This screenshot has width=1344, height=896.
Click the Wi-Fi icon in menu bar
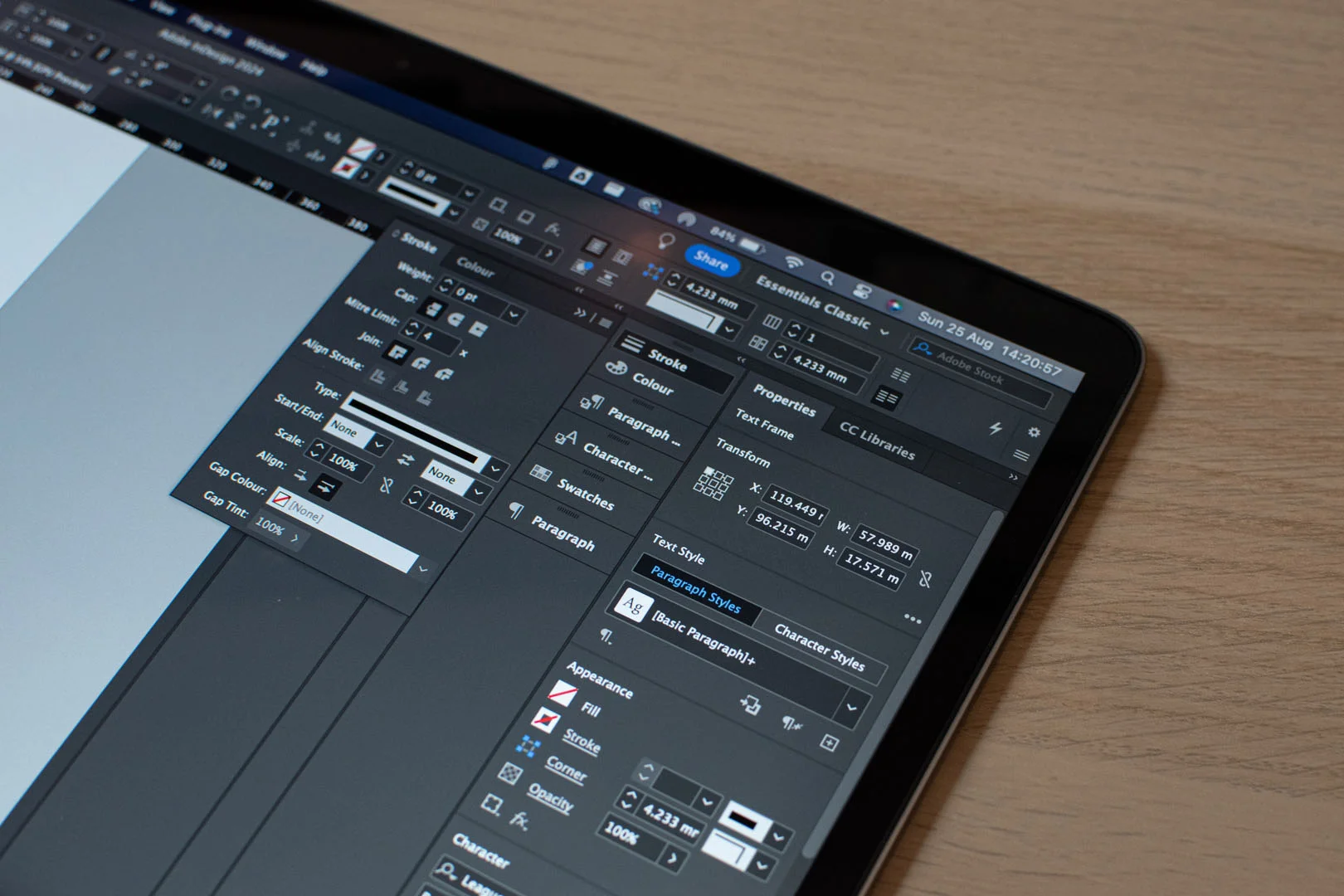coord(794,262)
